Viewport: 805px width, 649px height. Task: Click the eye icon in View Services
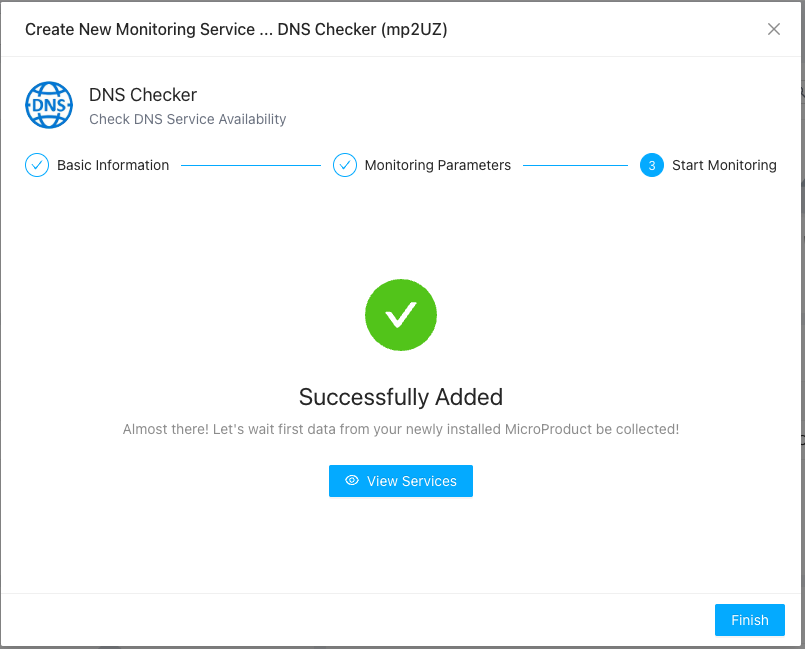click(x=352, y=481)
